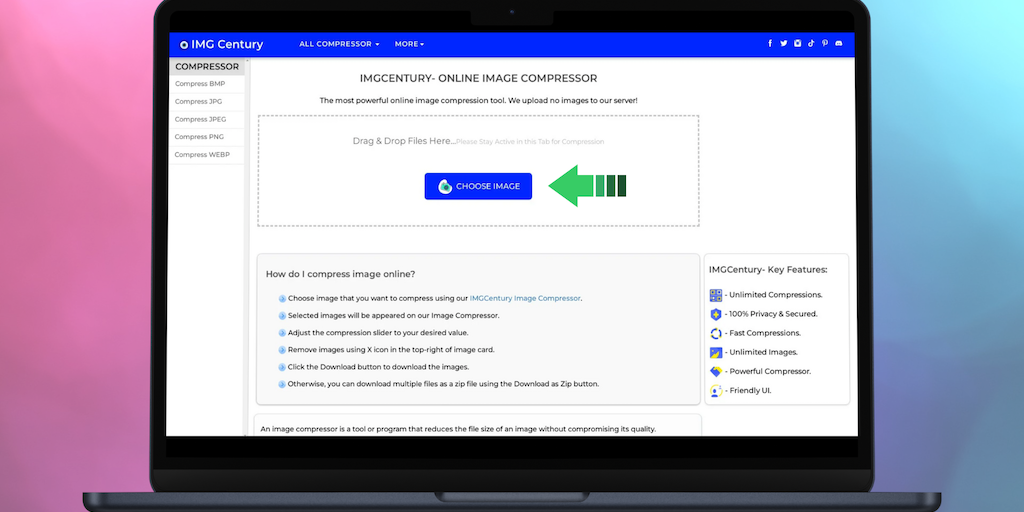
Task: Click the Pinterest icon in header
Action: 825,44
